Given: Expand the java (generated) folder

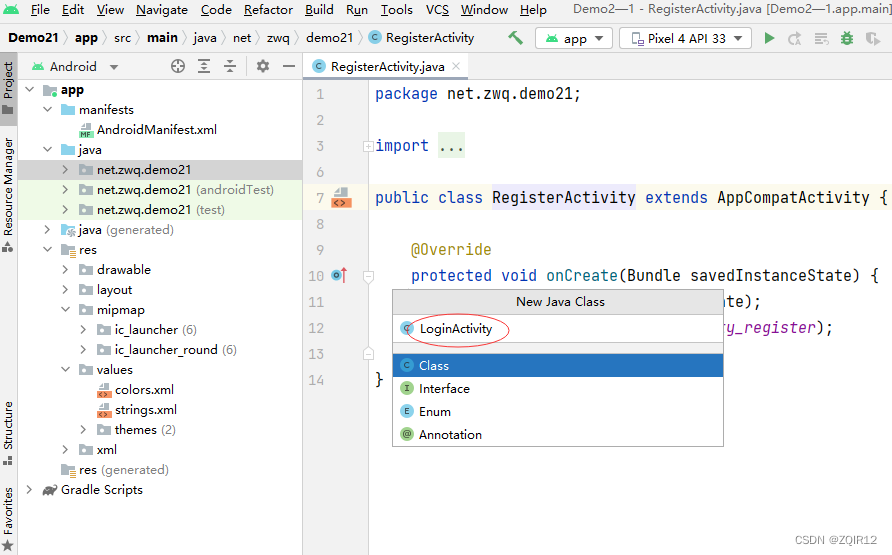Looking at the screenshot, I should point(47,230).
